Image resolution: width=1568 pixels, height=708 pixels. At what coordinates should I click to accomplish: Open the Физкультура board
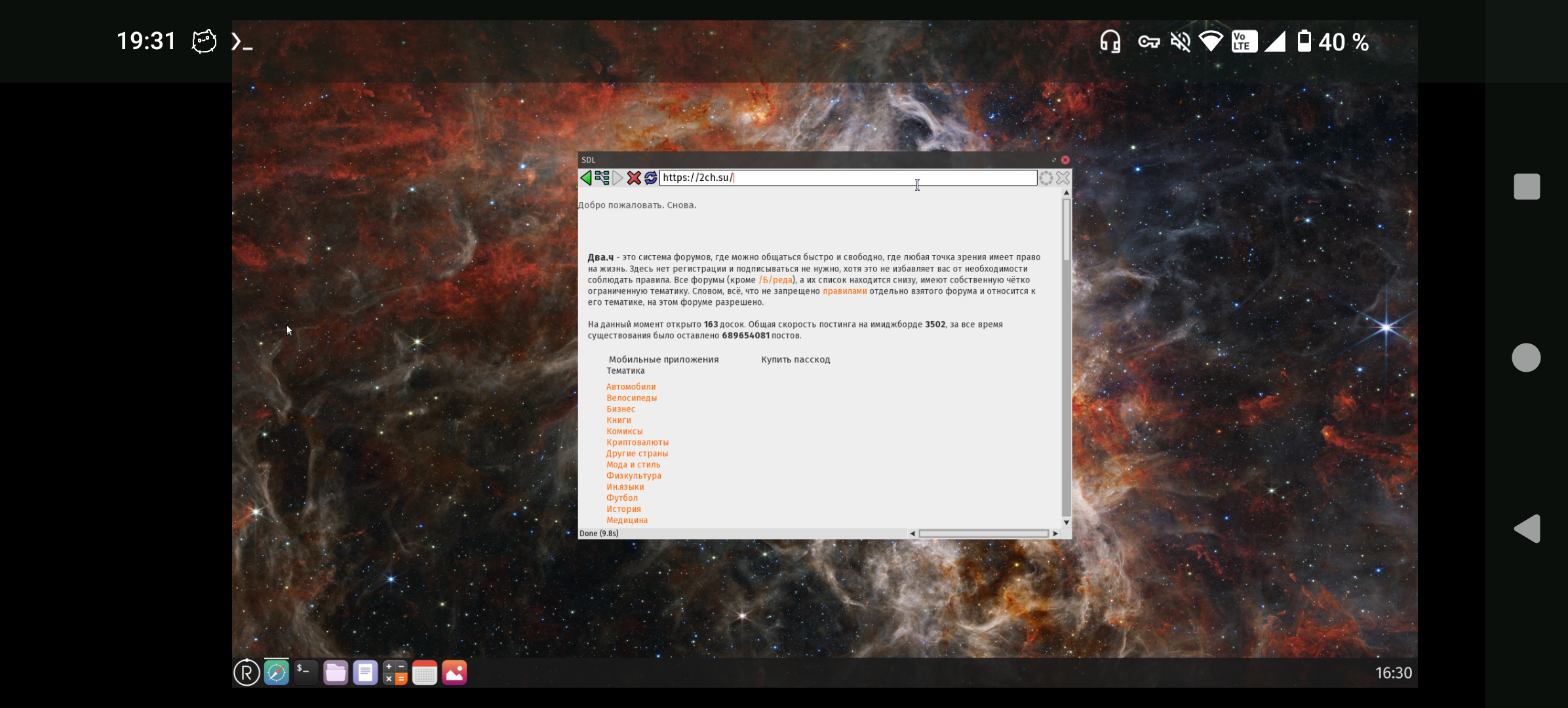tap(633, 476)
